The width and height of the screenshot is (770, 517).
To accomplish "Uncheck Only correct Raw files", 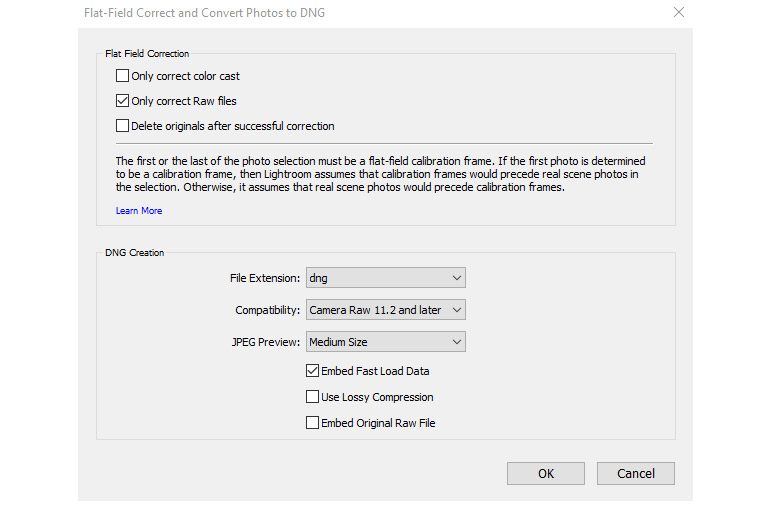I will click(x=123, y=101).
